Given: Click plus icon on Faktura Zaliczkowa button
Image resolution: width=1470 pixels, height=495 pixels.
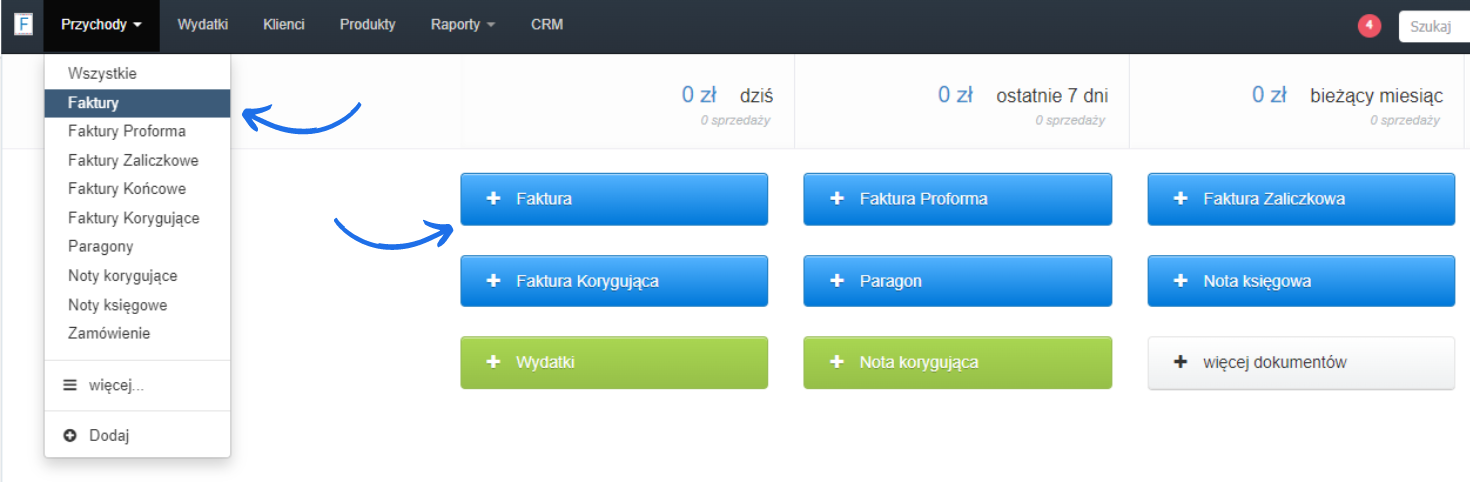Looking at the screenshot, I should point(1181,199).
